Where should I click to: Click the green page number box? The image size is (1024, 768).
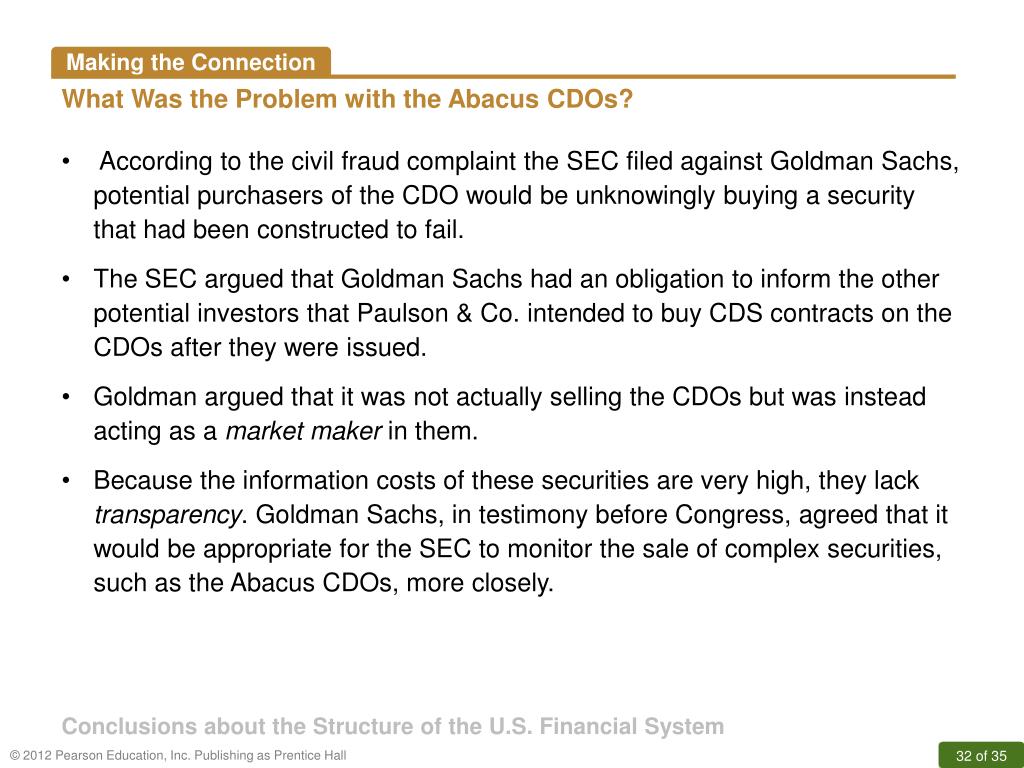click(x=981, y=756)
